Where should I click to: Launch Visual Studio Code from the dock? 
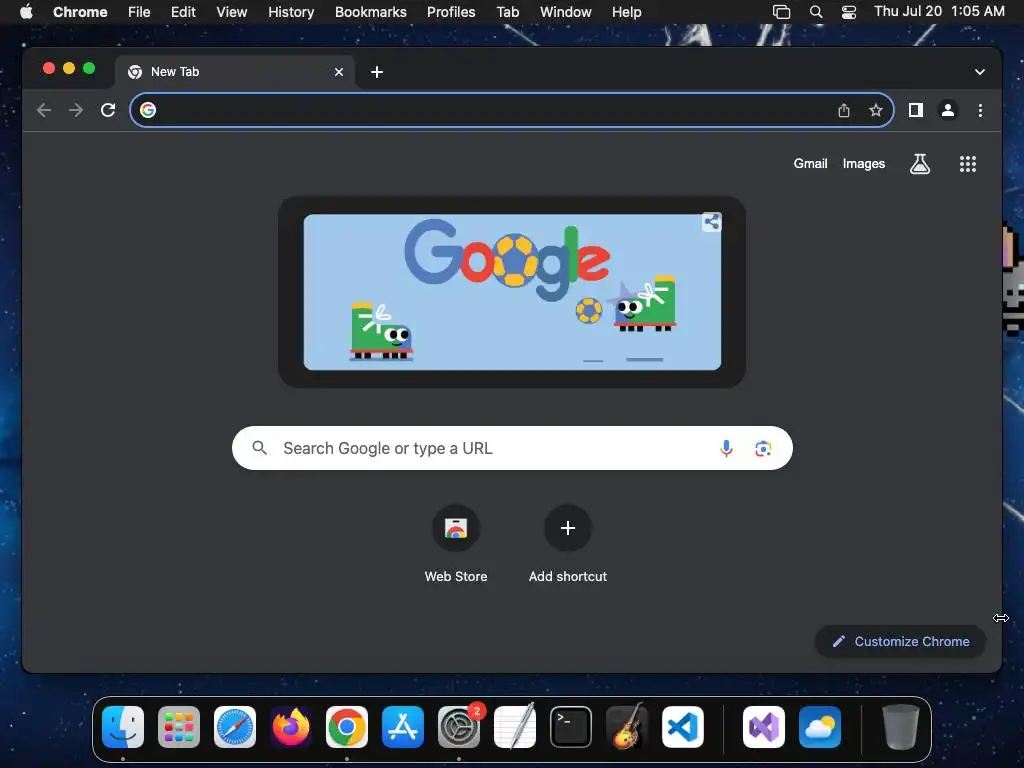pyautogui.click(x=683, y=727)
